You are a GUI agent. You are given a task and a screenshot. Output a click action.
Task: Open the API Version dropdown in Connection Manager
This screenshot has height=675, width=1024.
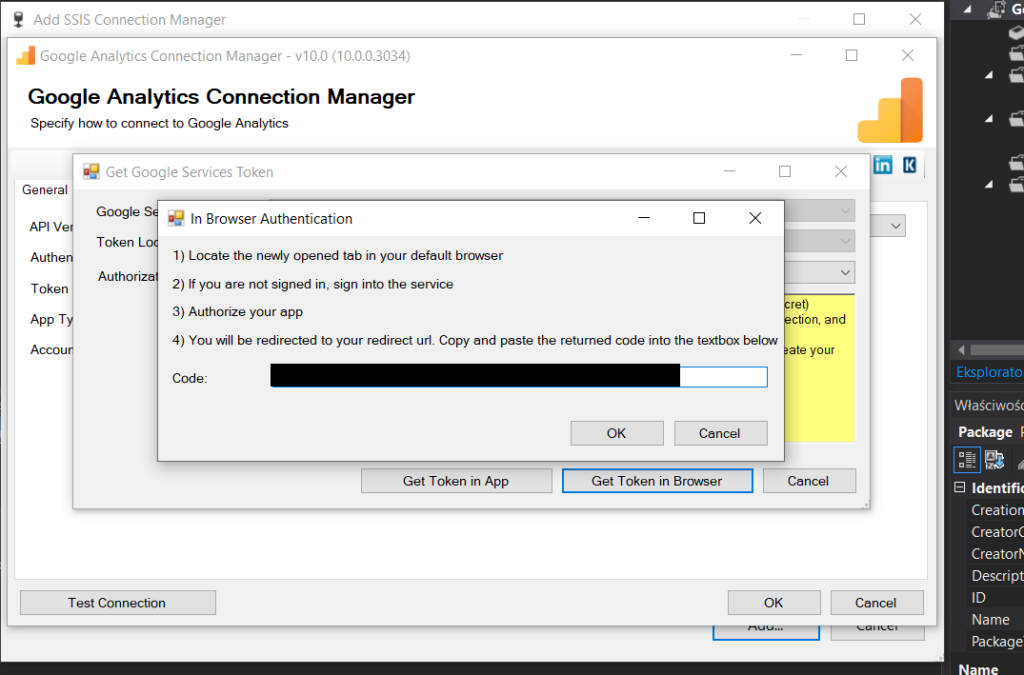(x=896, y=227)
